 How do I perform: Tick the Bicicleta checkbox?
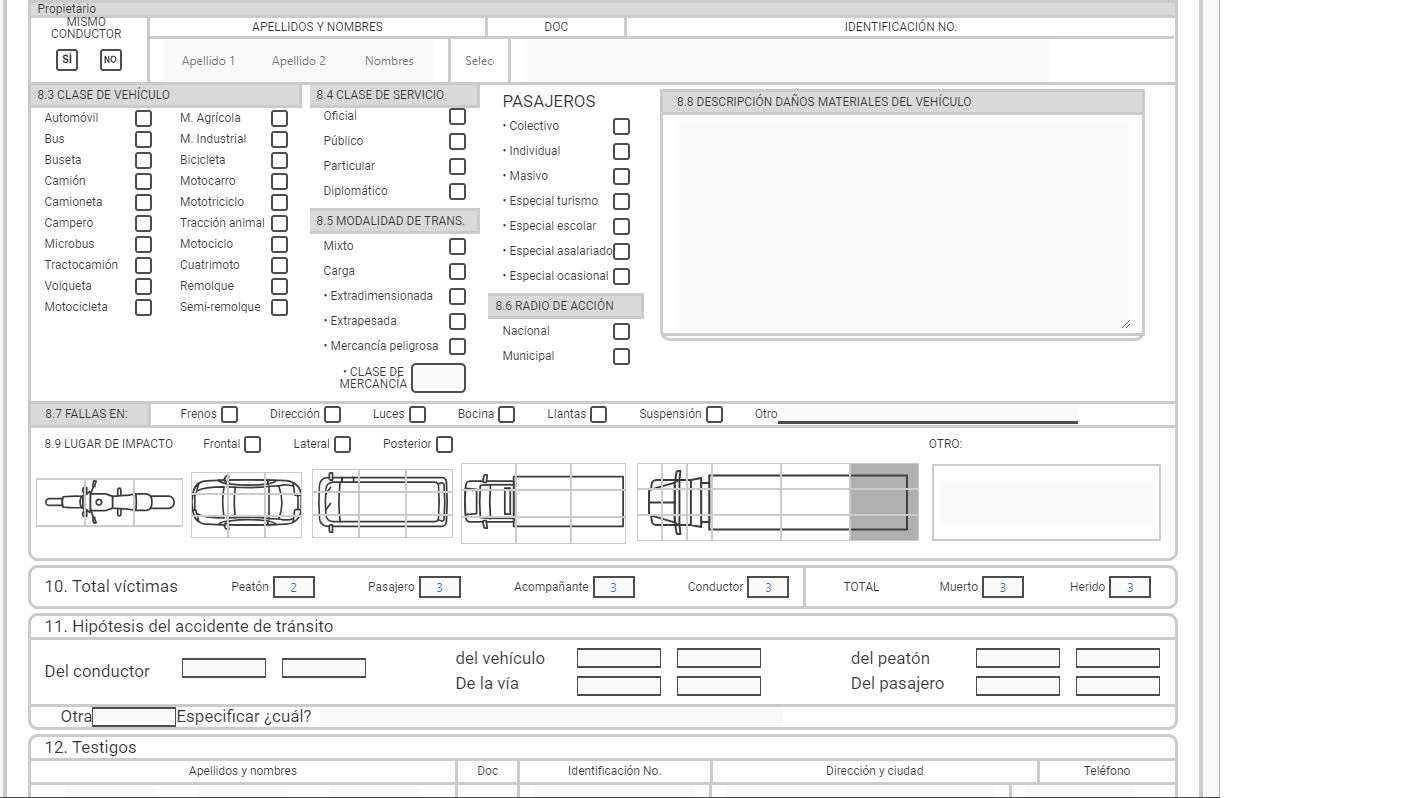(279, 160)
